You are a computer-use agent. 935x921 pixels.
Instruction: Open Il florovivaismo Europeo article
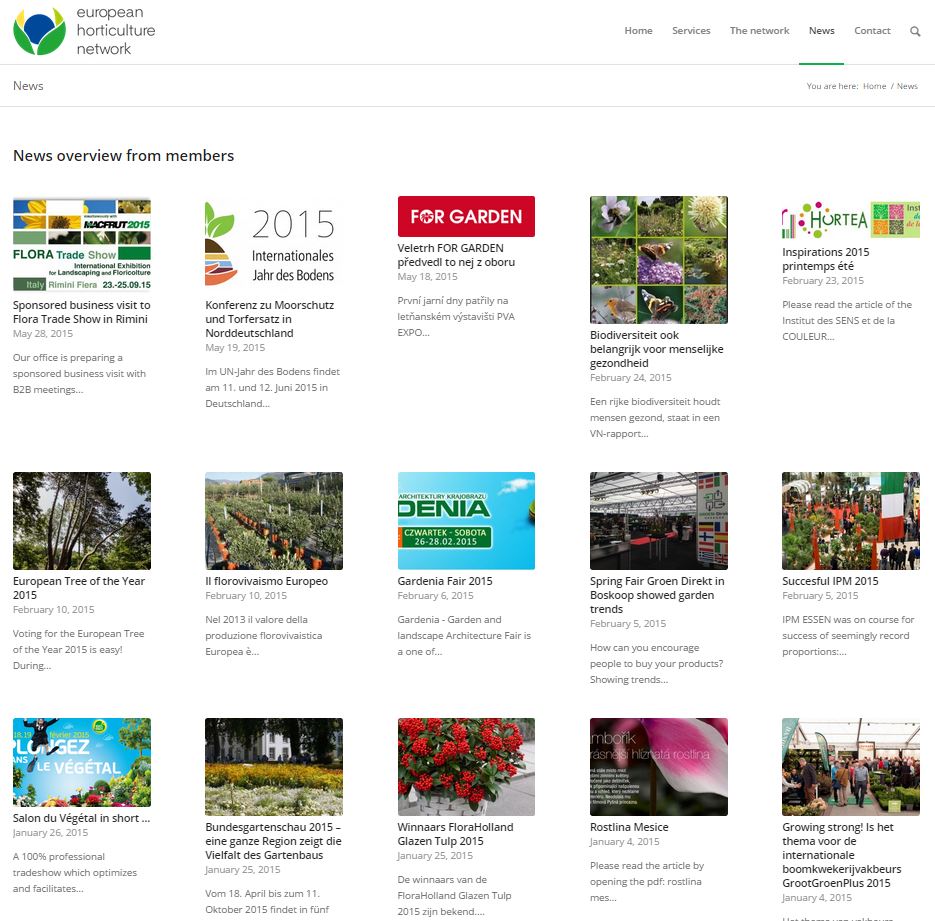point(267,581)
